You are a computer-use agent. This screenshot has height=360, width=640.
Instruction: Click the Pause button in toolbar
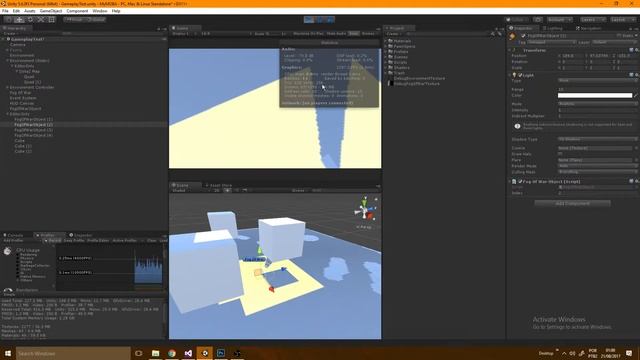coord(320,20)
